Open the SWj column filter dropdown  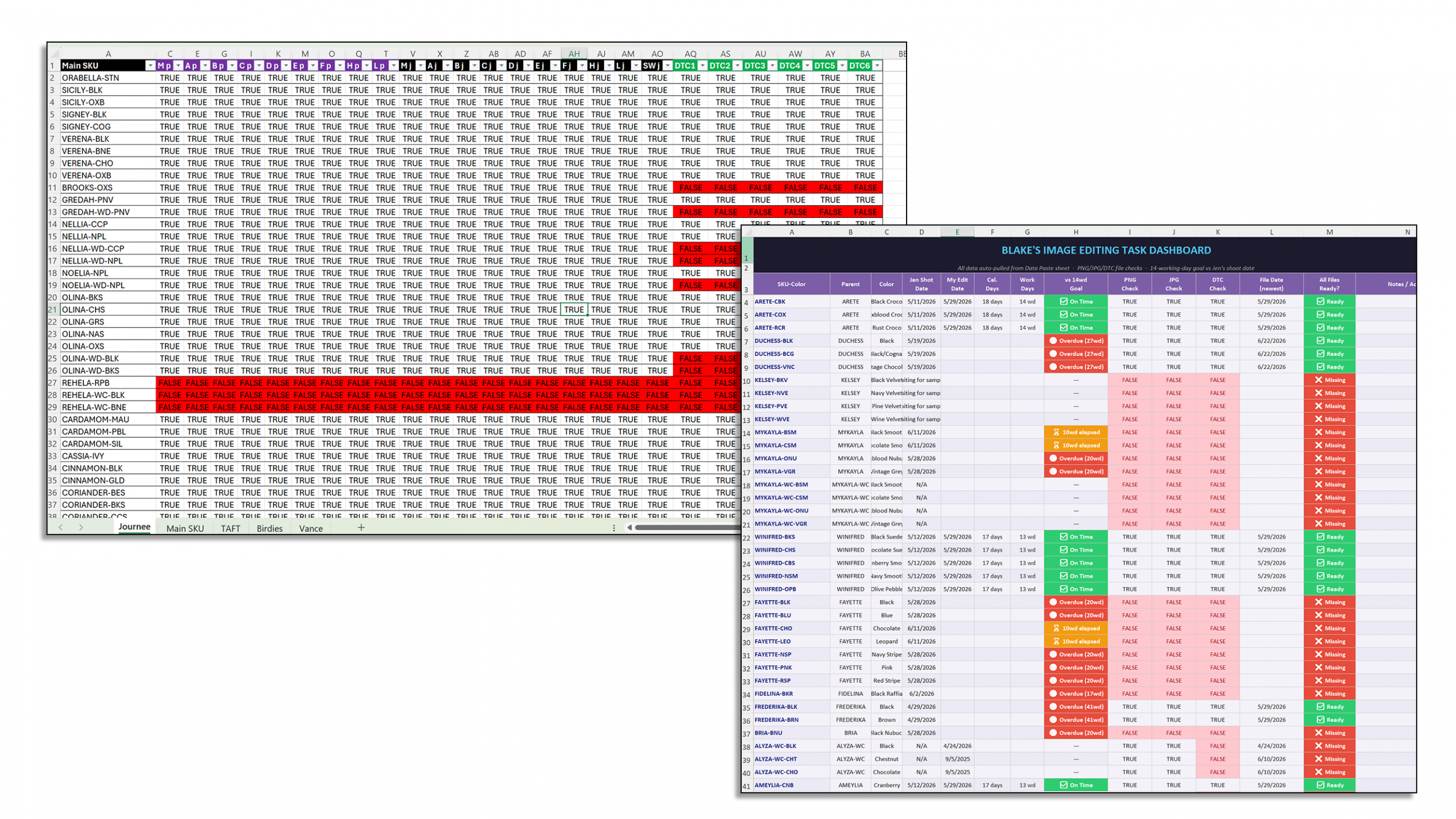667,66
